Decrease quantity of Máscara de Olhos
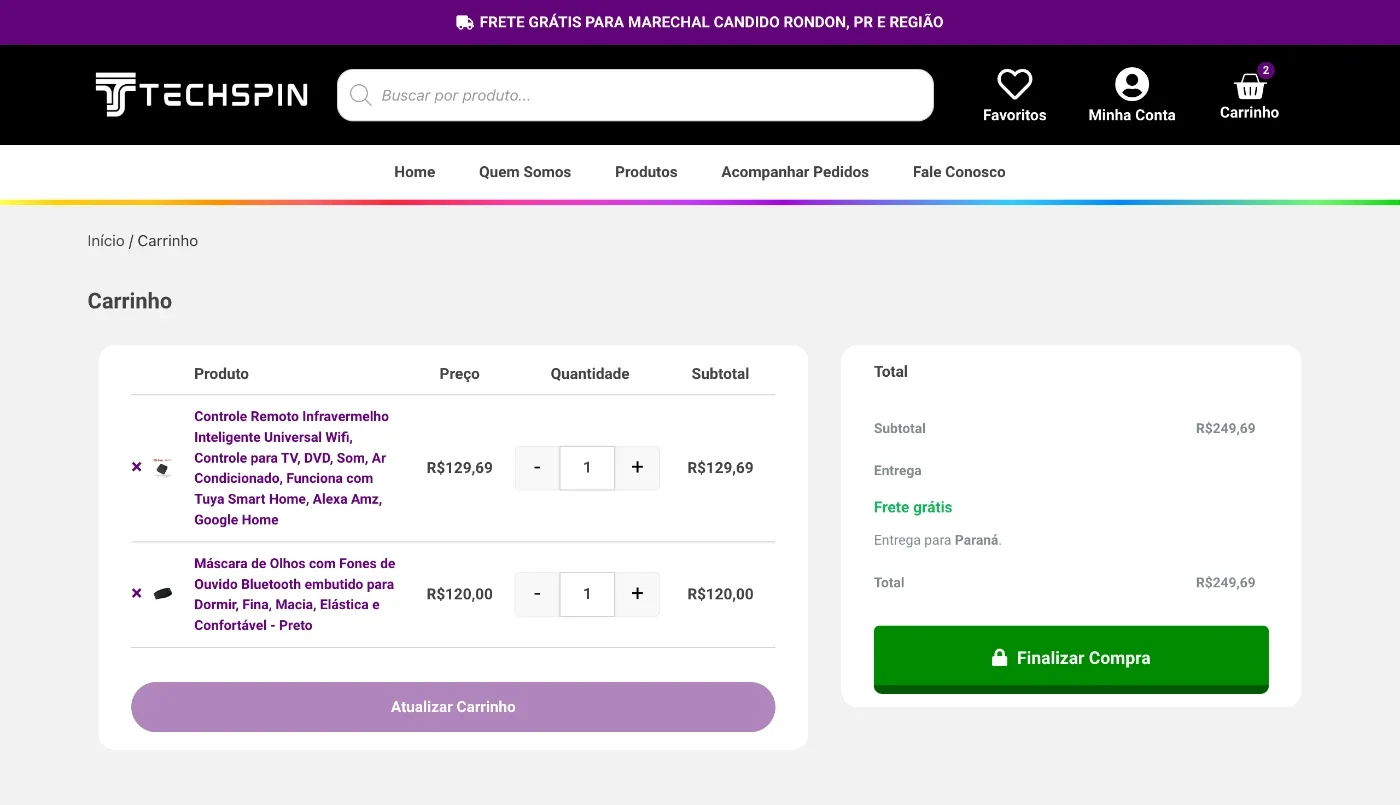The height and width of the screenshot is (805, 1400). (x=537, y=594)
